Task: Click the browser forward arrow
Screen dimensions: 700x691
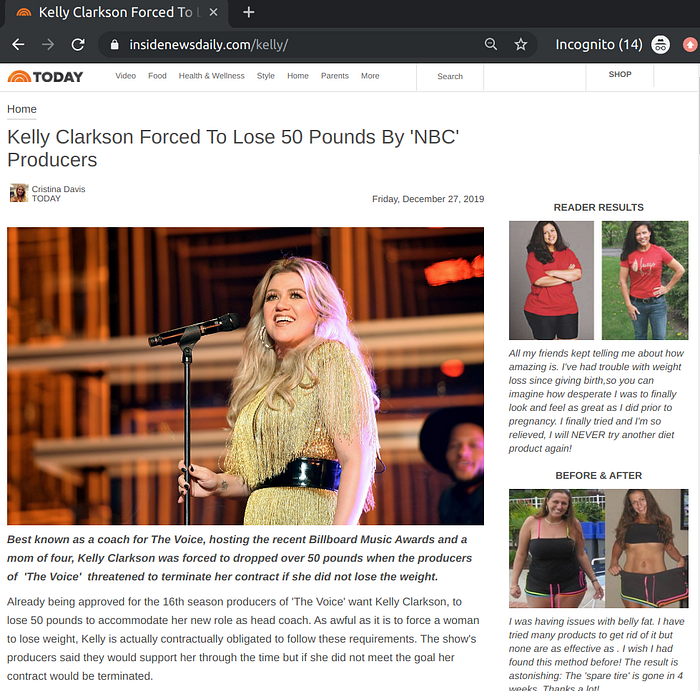Action: 48,44
